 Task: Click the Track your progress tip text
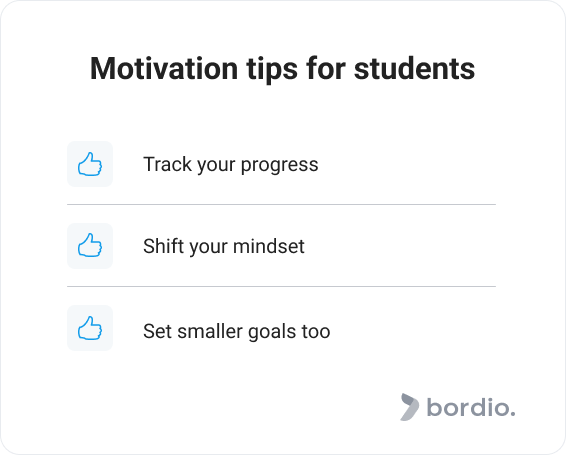[231, 165]
